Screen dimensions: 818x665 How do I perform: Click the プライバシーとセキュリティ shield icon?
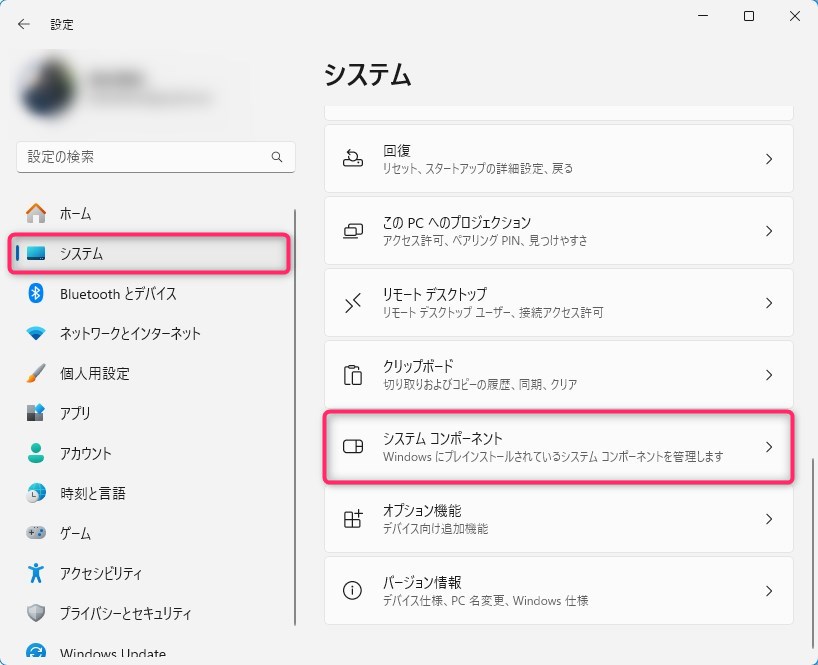click(x=36, y=613)
